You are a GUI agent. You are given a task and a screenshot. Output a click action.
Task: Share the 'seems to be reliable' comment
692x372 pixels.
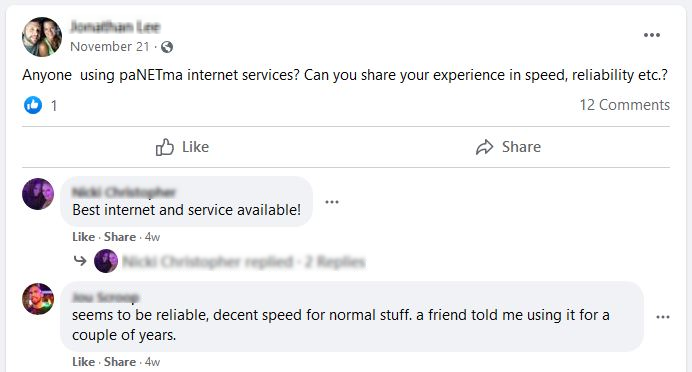point(120,362)
